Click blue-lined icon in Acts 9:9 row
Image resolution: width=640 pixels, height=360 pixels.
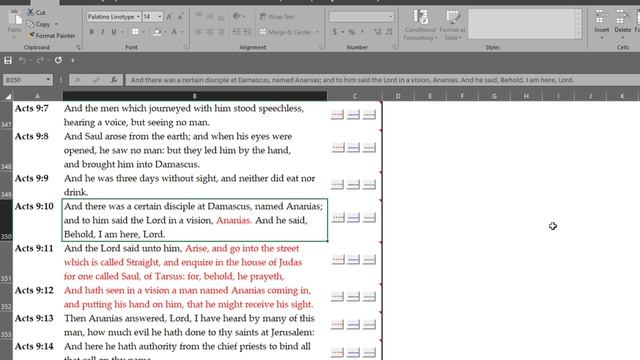pos(353,184)
